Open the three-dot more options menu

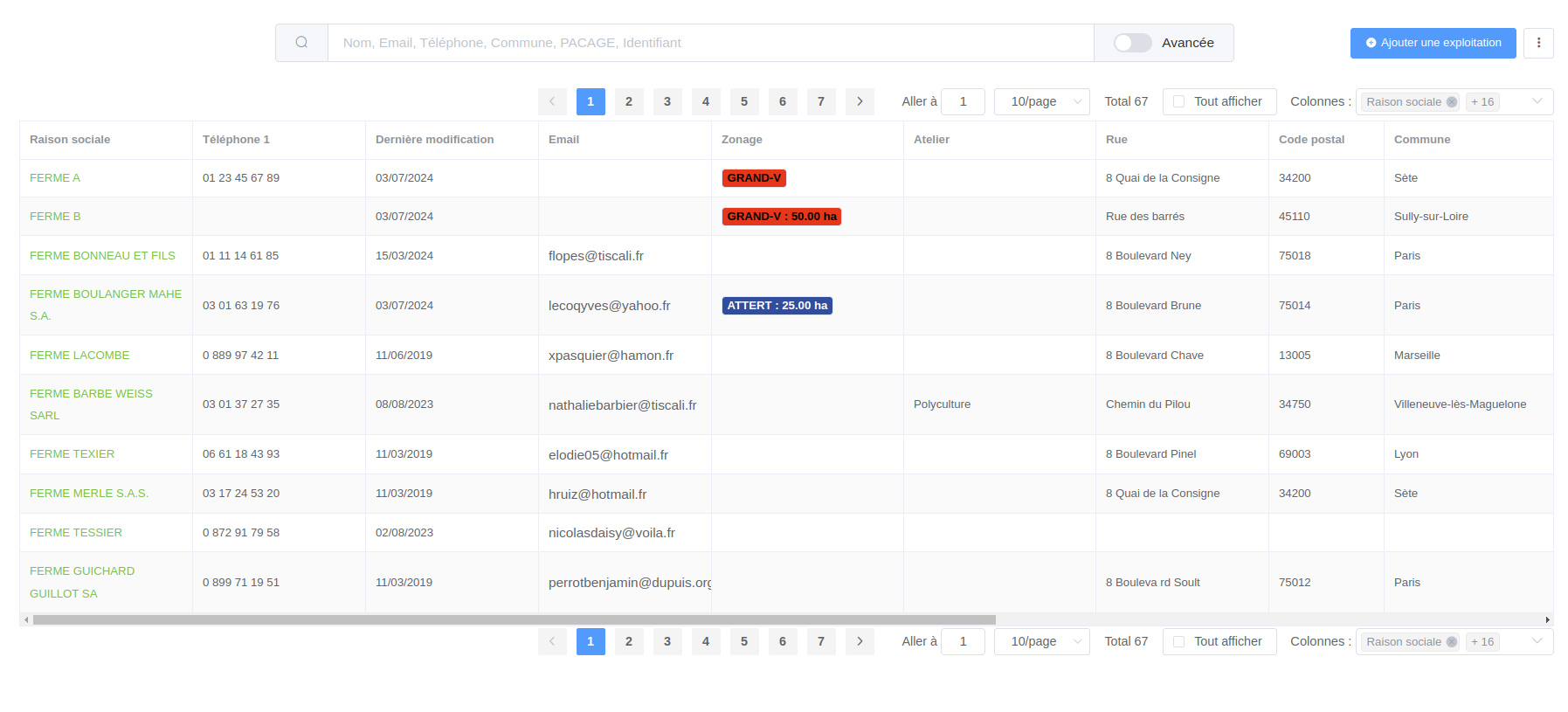(1538, 43)
